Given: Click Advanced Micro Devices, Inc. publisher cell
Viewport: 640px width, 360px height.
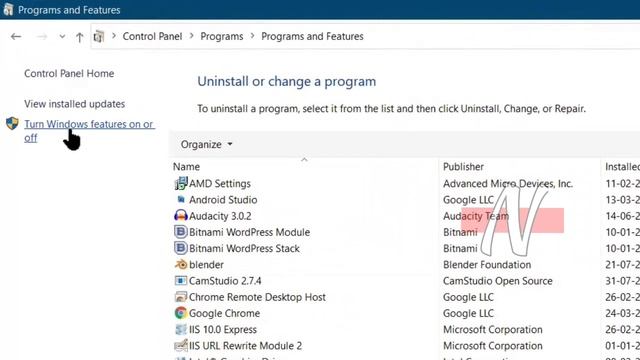Looking at the screenshot, I should click(508, 184).
